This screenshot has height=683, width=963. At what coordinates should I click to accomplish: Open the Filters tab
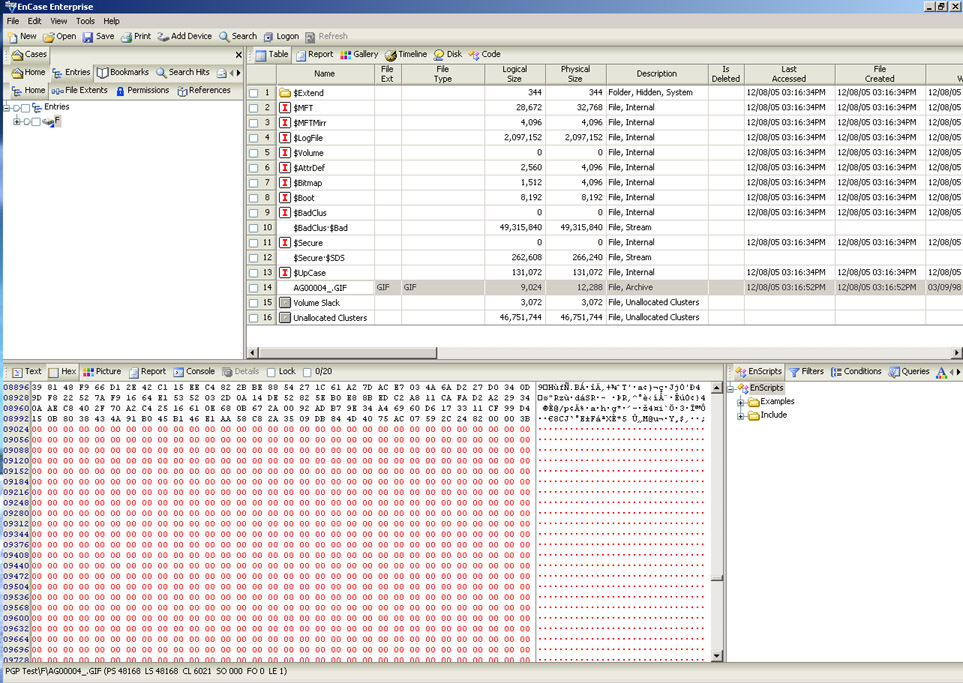coord(806,372)
